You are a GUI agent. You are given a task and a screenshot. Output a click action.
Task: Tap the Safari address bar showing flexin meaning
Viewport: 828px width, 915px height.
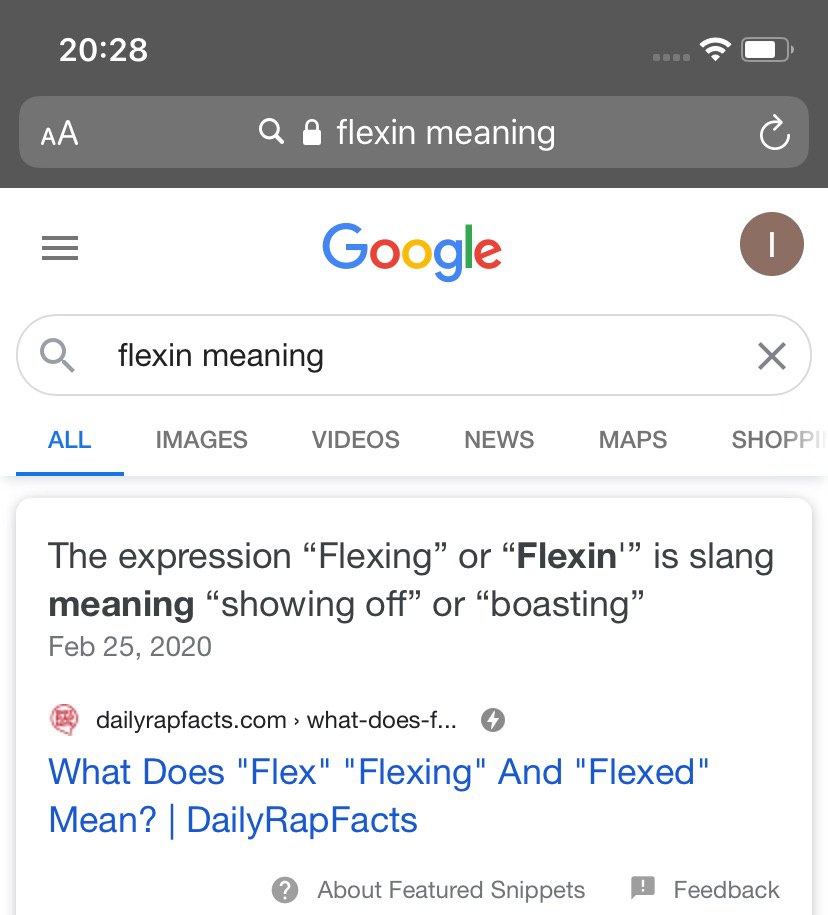click(414, 132)
